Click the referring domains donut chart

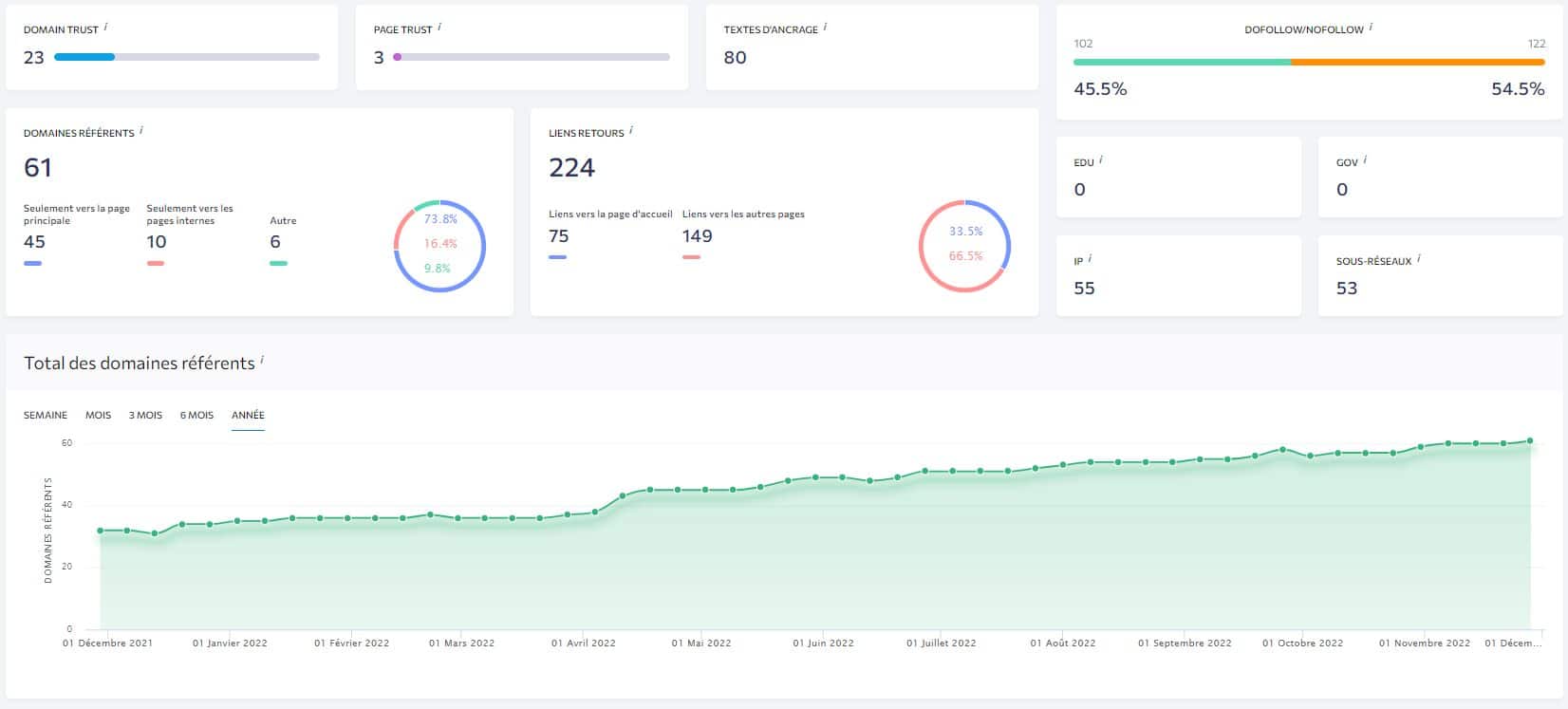click(x=439, y=246)
